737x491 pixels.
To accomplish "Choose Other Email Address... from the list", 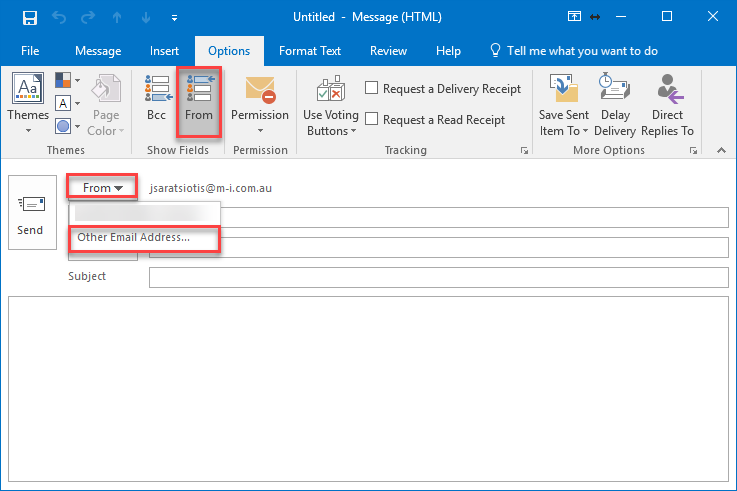I will (144, 238).
